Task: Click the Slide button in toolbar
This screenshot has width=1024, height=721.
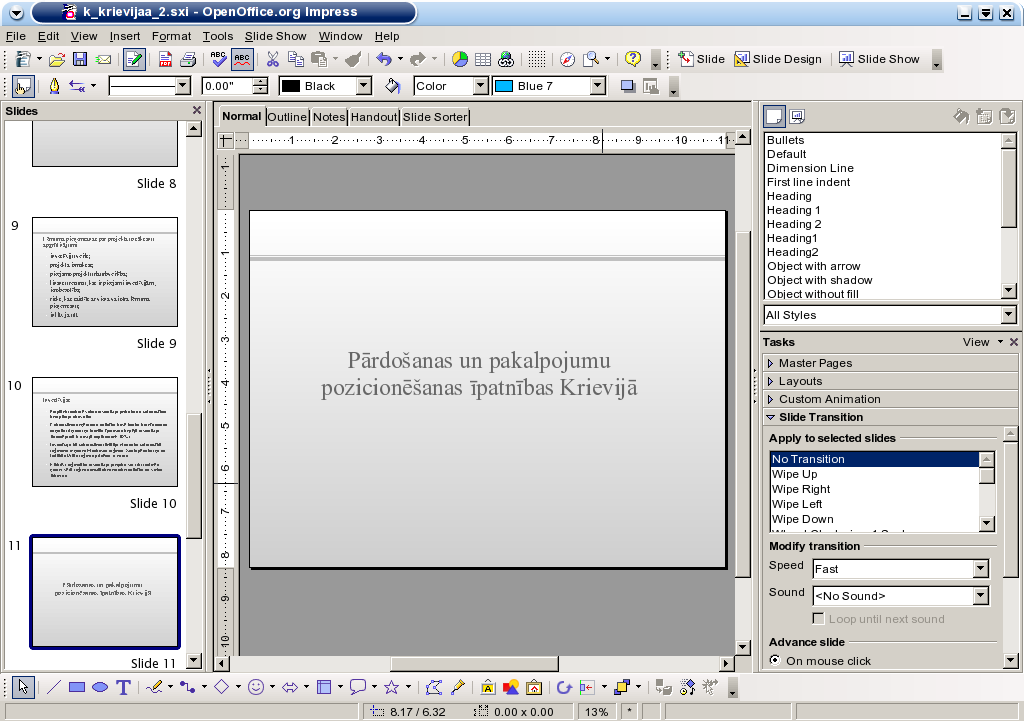Action: pyautogui.click(x=701, y=59)
